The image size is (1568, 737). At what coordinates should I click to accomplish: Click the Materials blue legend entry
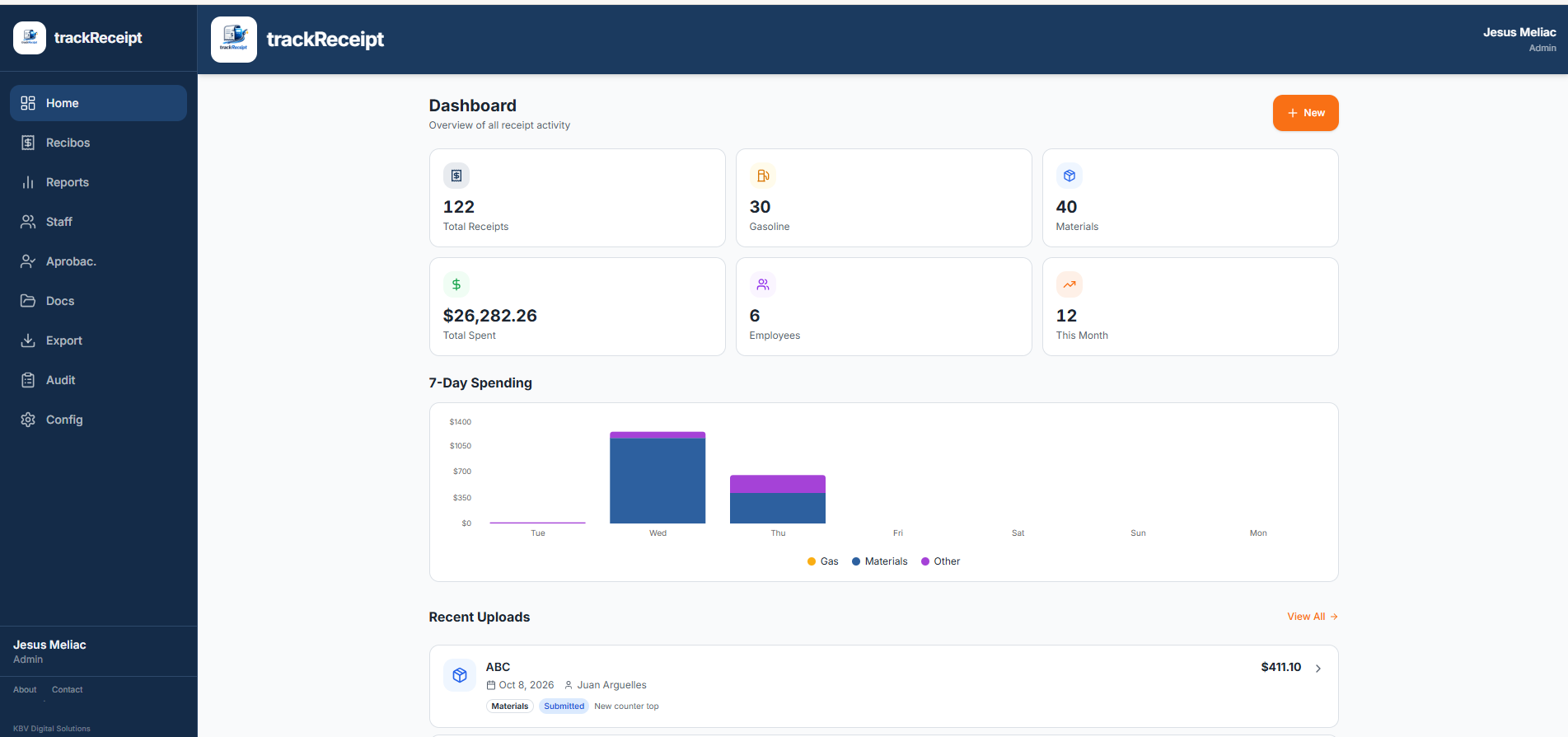coord(879,561)
